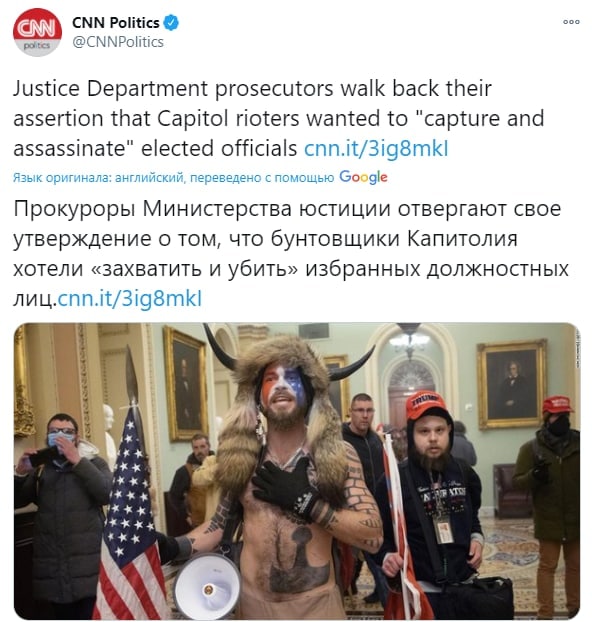Click the framed portrait on right wall

pos(511,385)
